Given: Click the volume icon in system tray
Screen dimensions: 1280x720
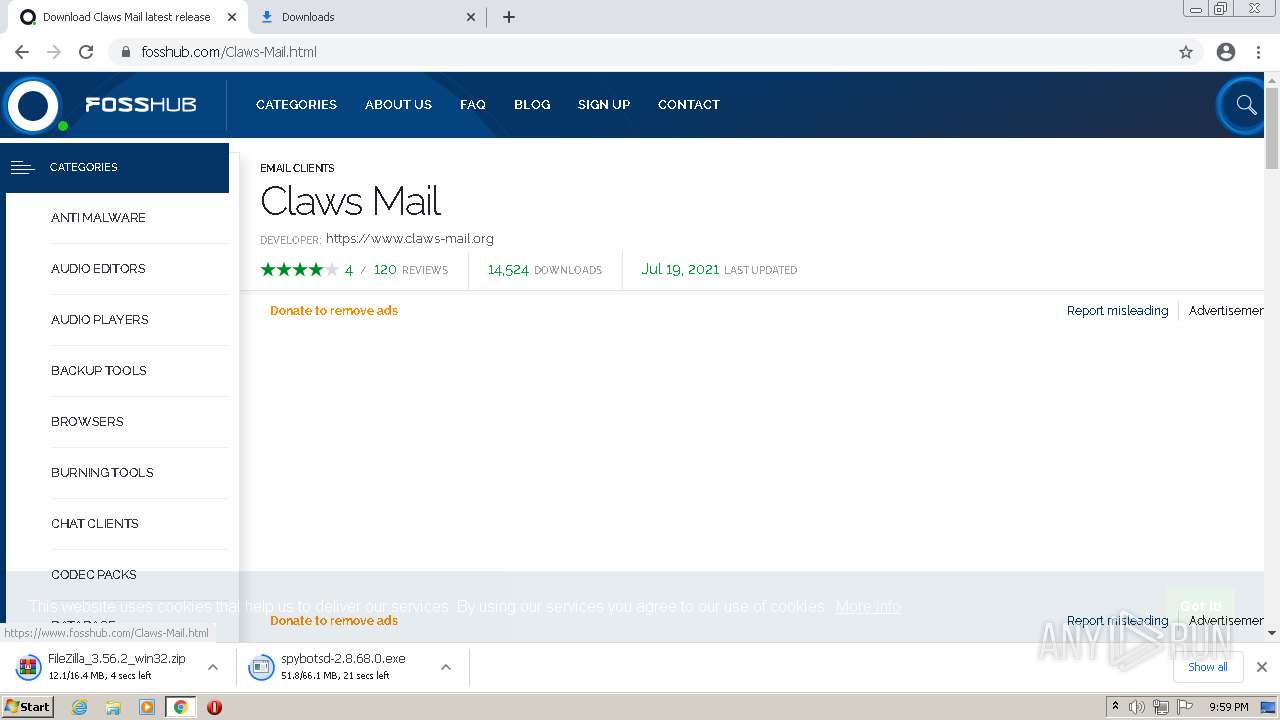Looking at the screenshot, I should (x=1137, y=707).
